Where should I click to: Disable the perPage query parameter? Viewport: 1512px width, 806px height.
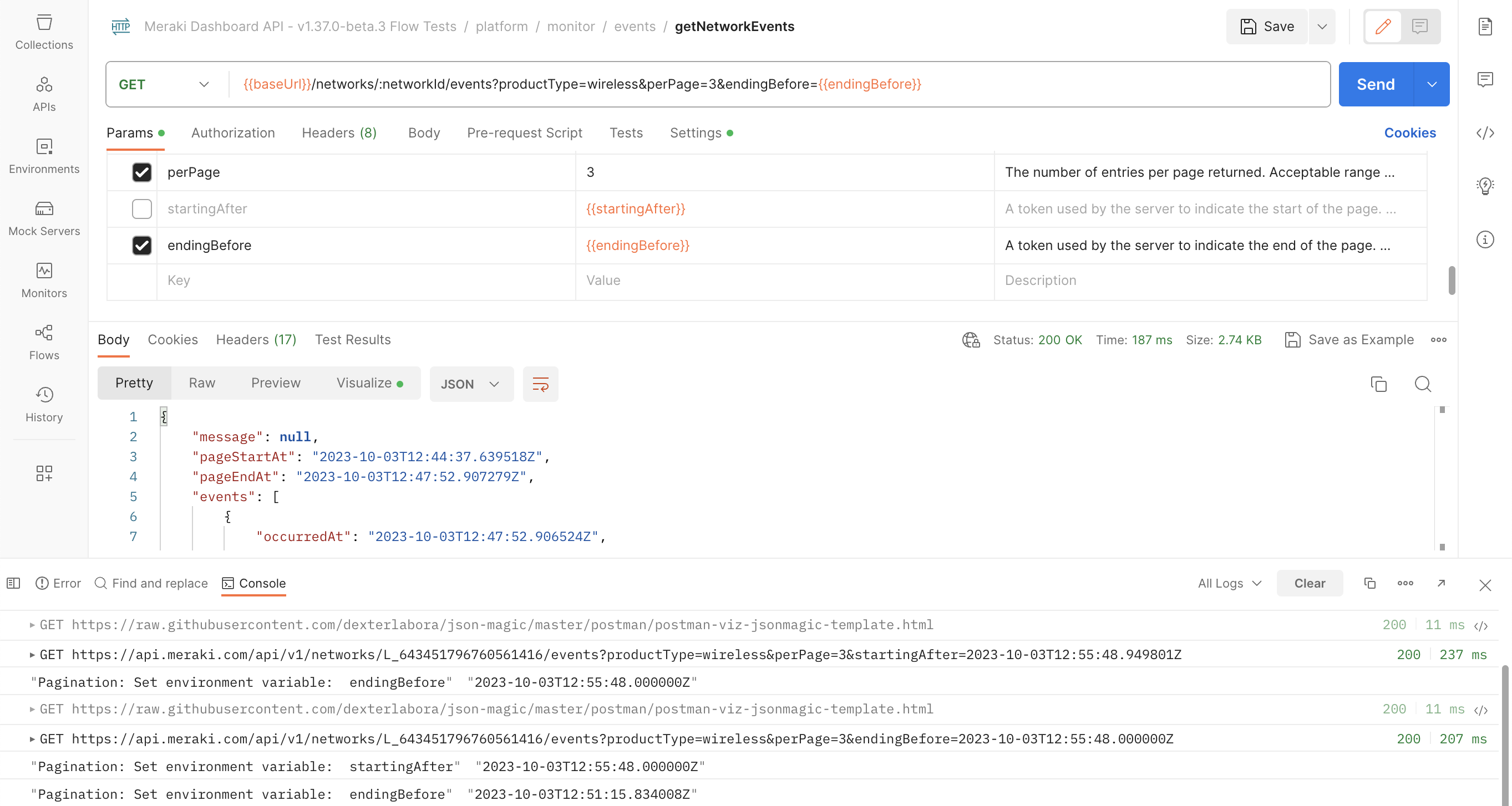coord(141,172)
